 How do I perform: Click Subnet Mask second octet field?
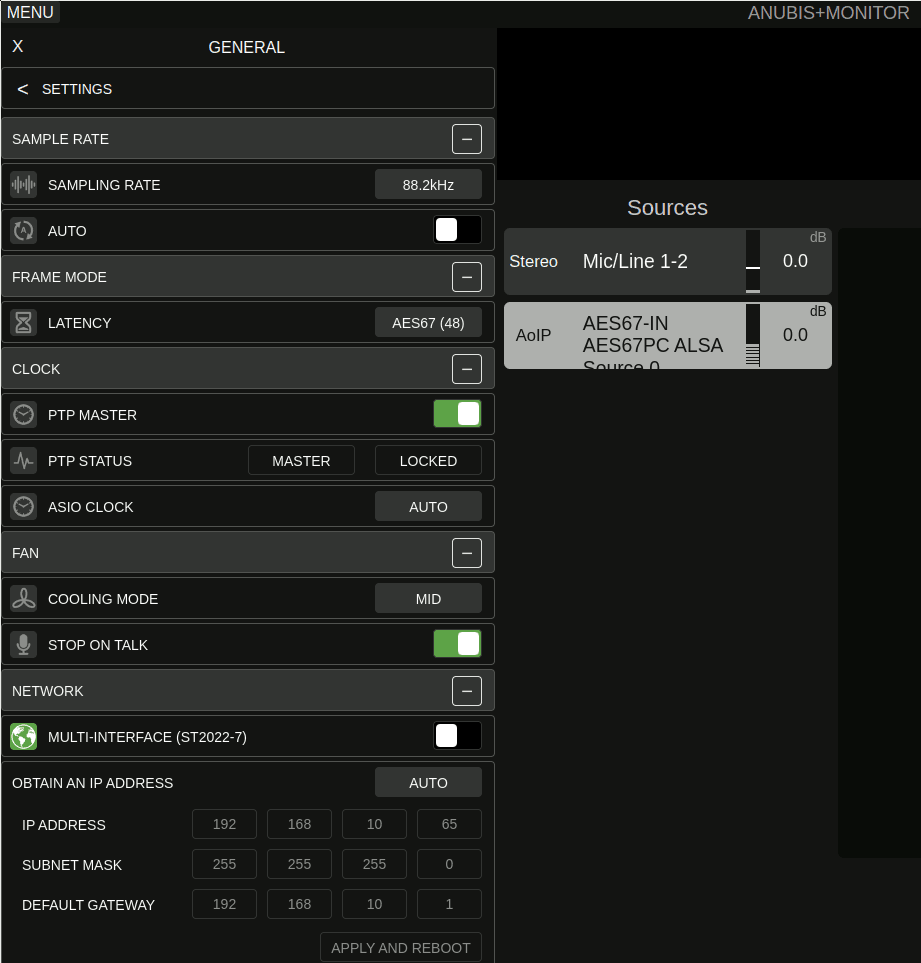tap(299, 864)
